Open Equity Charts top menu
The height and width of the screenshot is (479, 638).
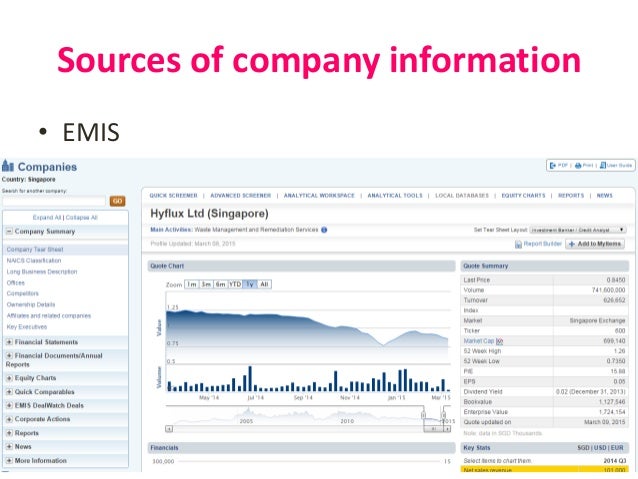pyautogui.click(x=523, y=196)
